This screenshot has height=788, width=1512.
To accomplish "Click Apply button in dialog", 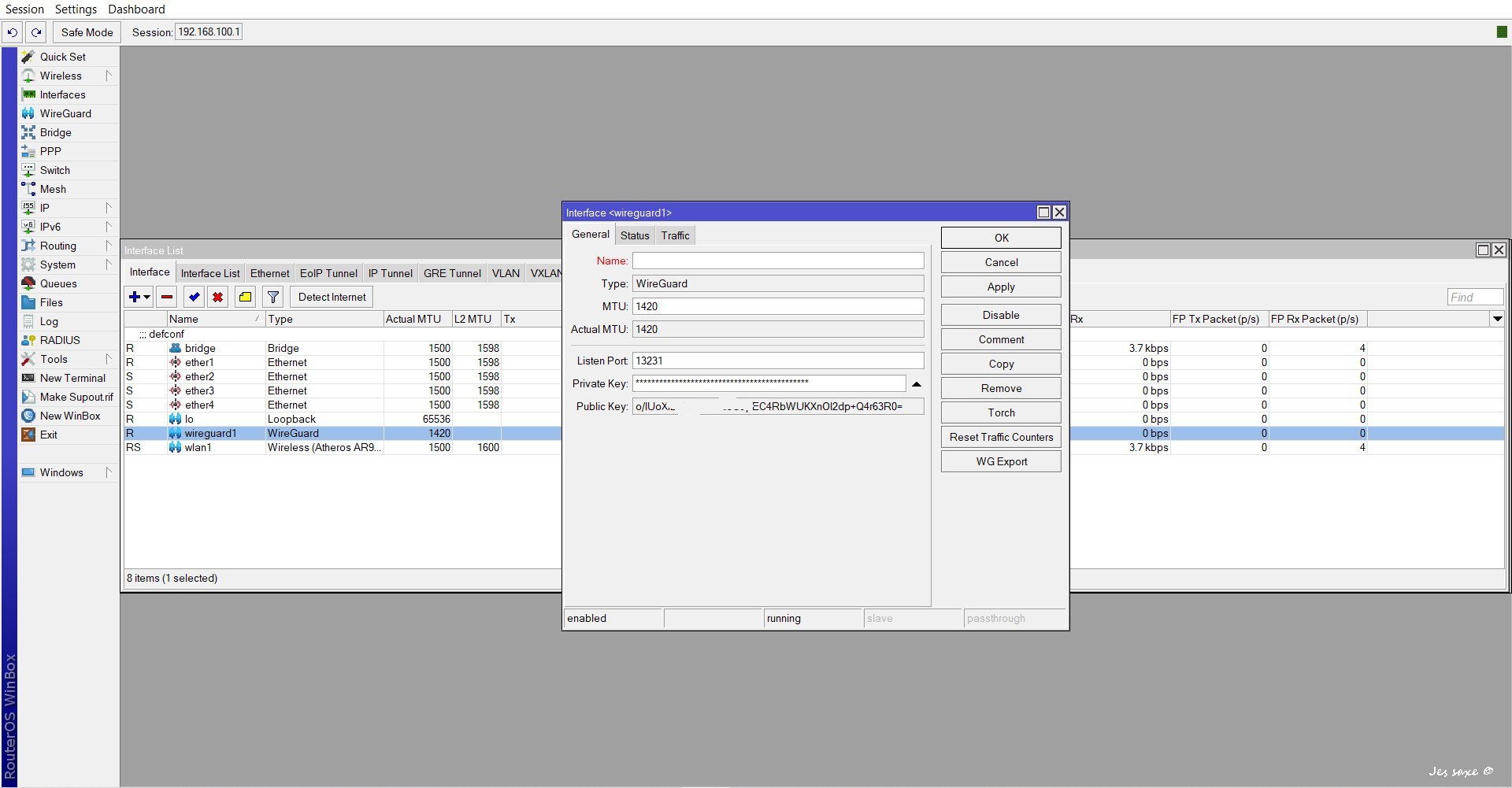I will 1001,287.
